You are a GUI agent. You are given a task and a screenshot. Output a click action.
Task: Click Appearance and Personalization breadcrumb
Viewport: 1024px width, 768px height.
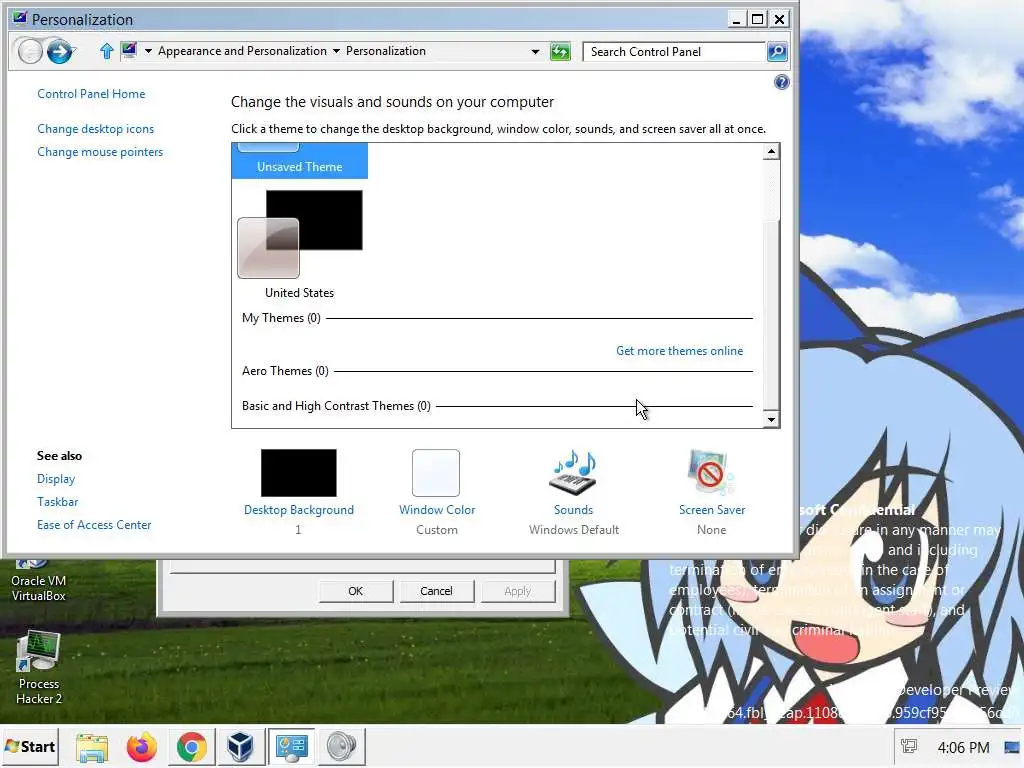[x=242, y=51]
